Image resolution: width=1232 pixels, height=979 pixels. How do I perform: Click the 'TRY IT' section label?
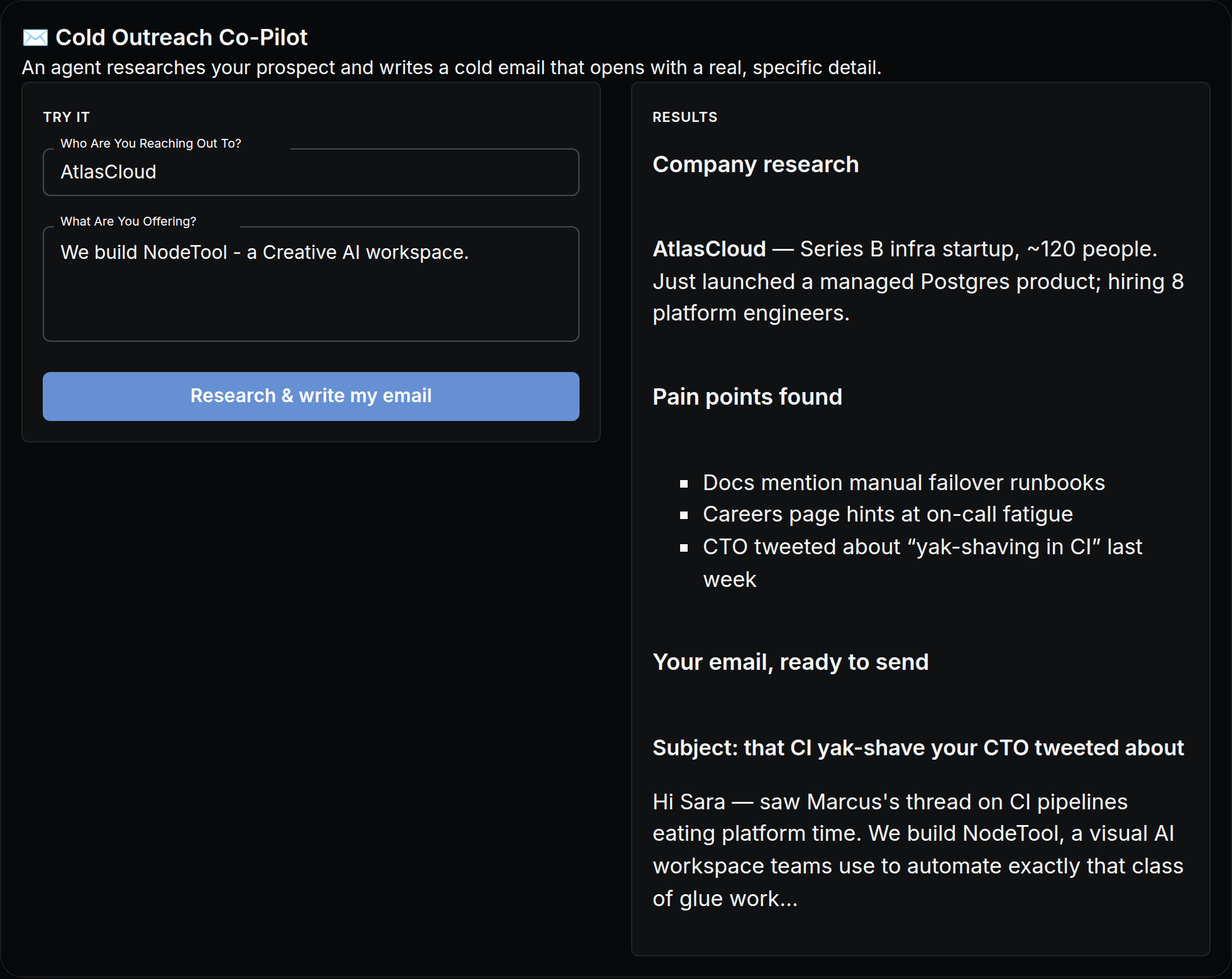(x=66, y=117)
